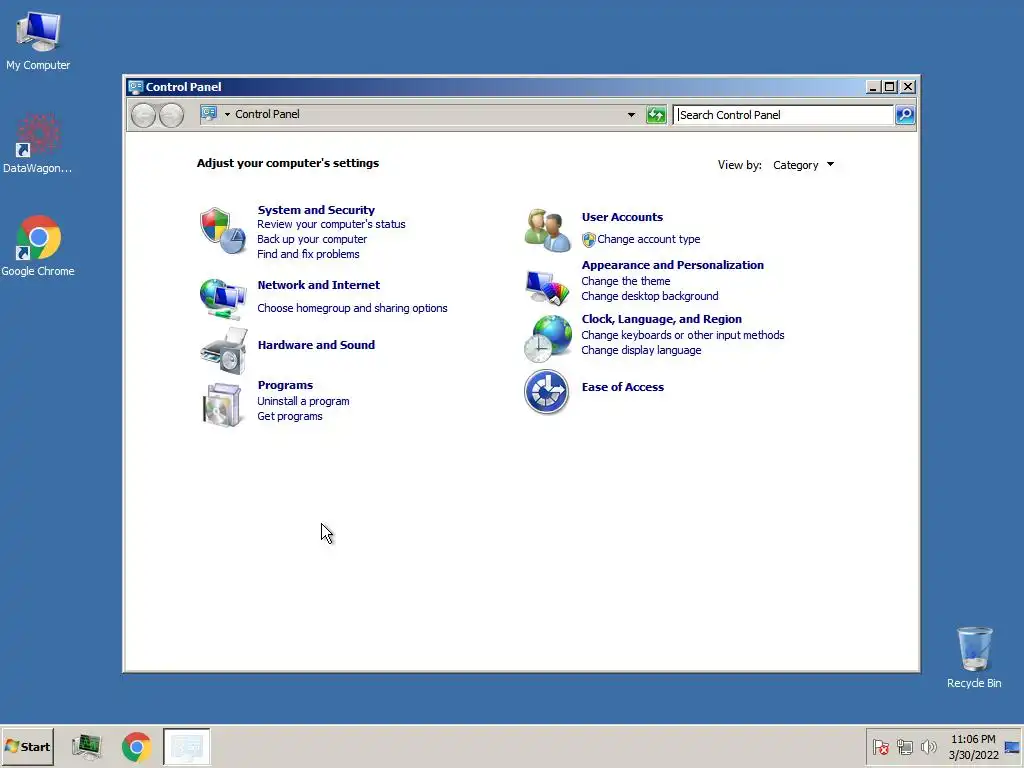Click the Appearance and Personalization monitor icon

pos(547,287)
